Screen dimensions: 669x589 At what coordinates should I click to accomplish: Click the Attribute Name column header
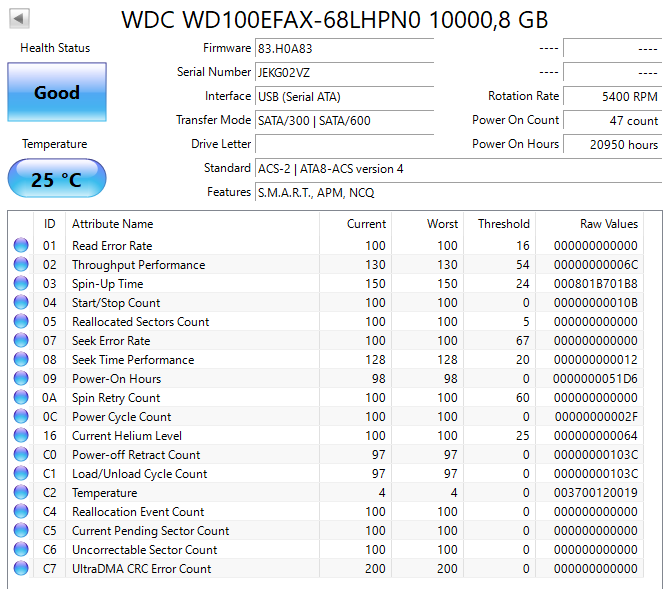112,224
